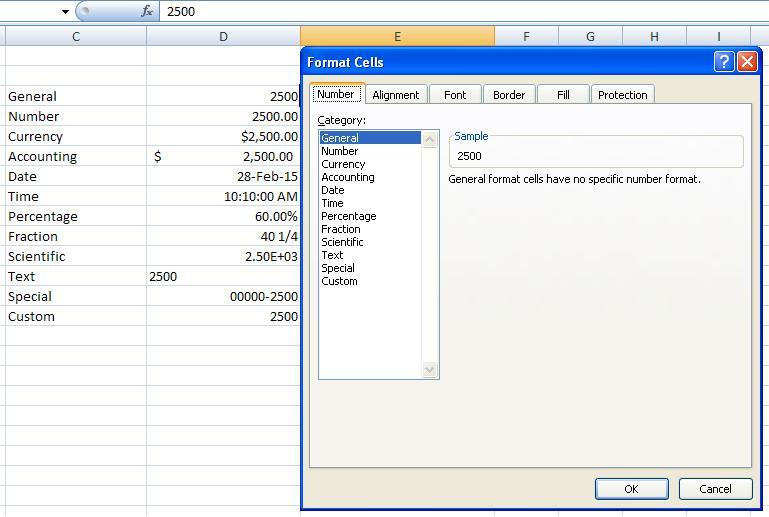Choose Currency in the Category list
Screen dimensions: 769x517
[x=343, y=164]
